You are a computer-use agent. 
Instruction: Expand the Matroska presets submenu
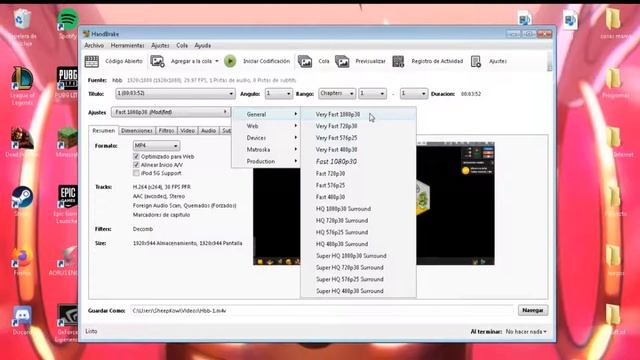click(x=266, y=150)
